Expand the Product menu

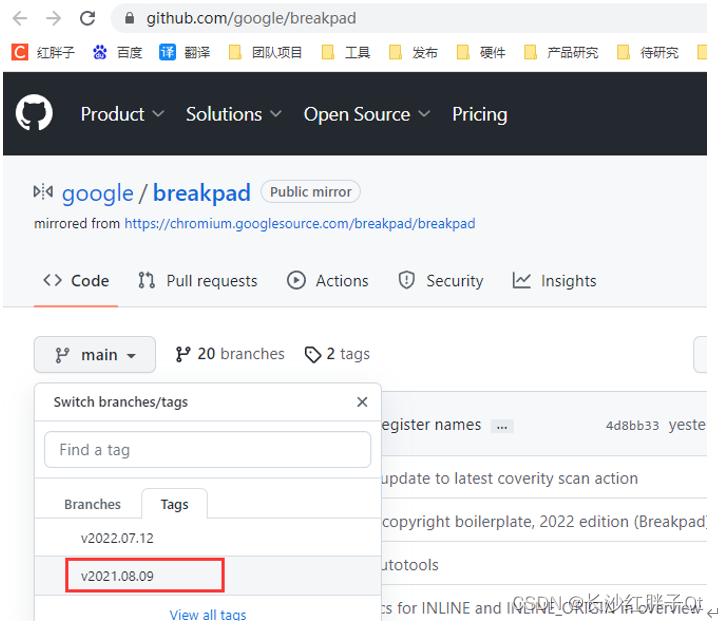click(x=122, y=114)
